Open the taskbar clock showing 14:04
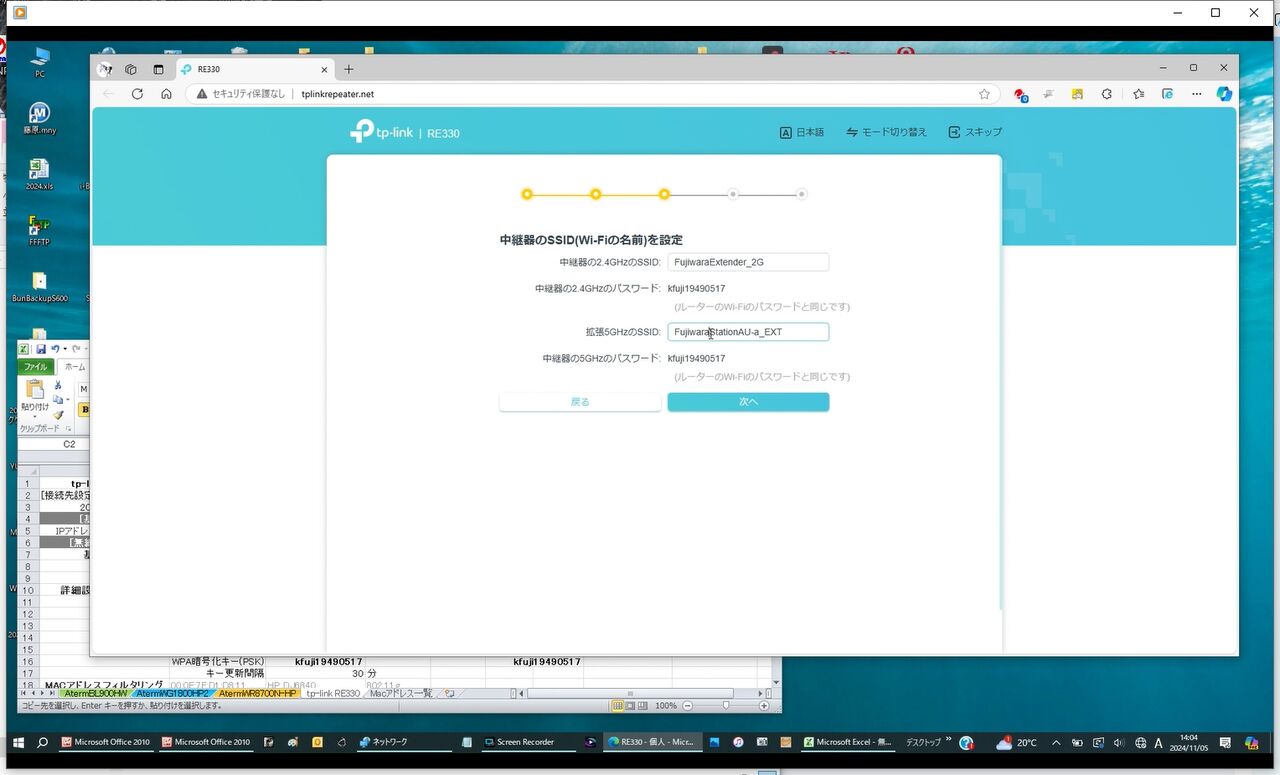The image size is (1280, 775). (1189, 743)
